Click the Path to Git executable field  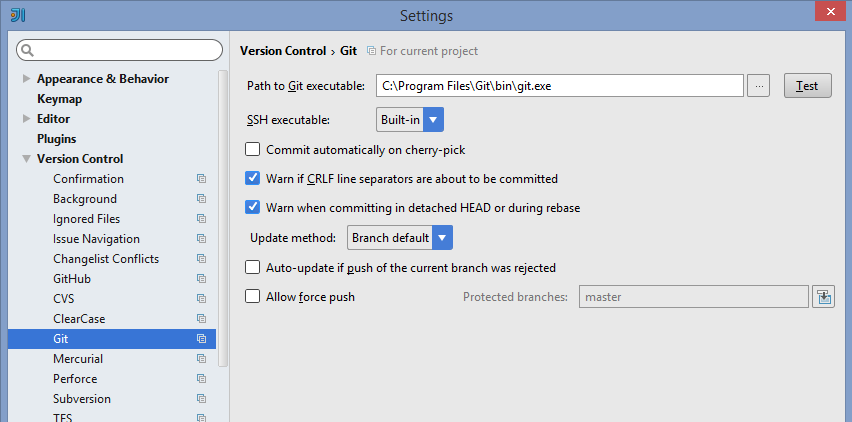[x=560, y=86]
